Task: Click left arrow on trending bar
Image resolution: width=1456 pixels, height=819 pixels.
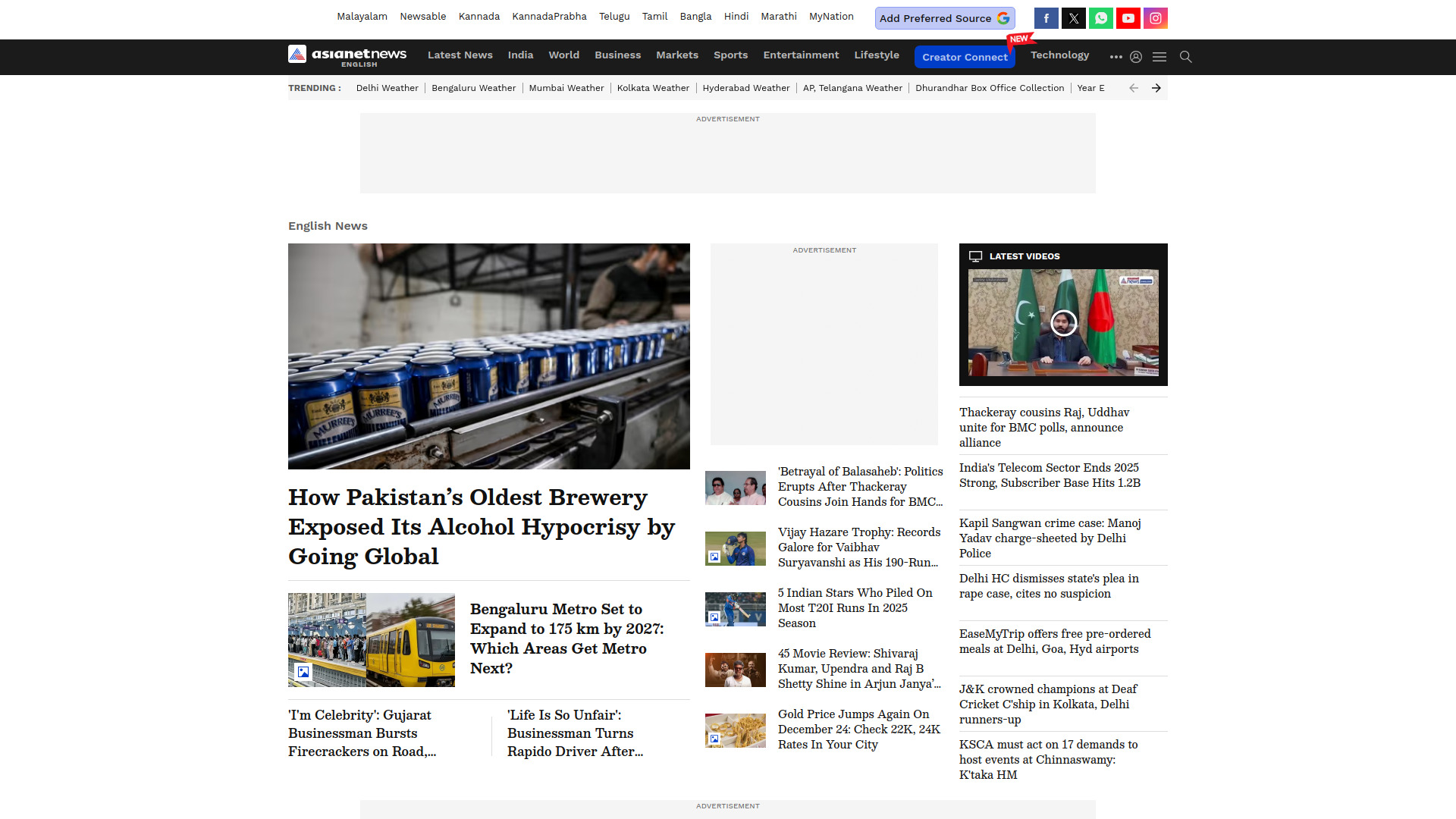Action: pos(1133,88)
